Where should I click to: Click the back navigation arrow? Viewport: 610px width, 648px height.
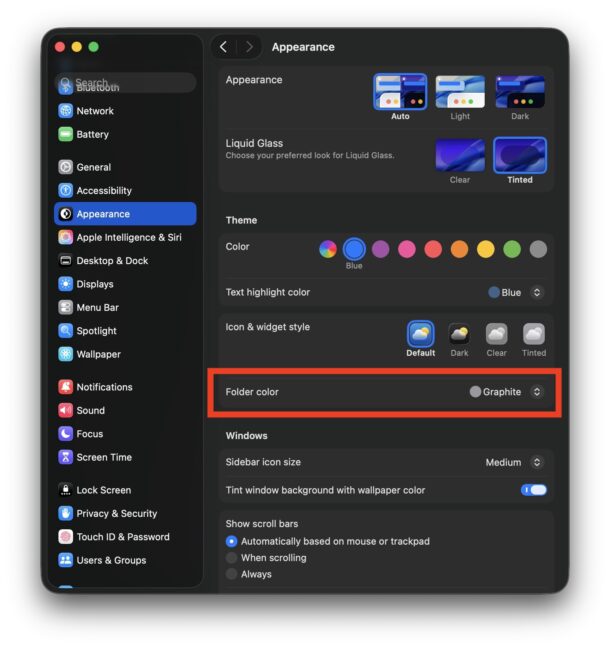(223, 47)
